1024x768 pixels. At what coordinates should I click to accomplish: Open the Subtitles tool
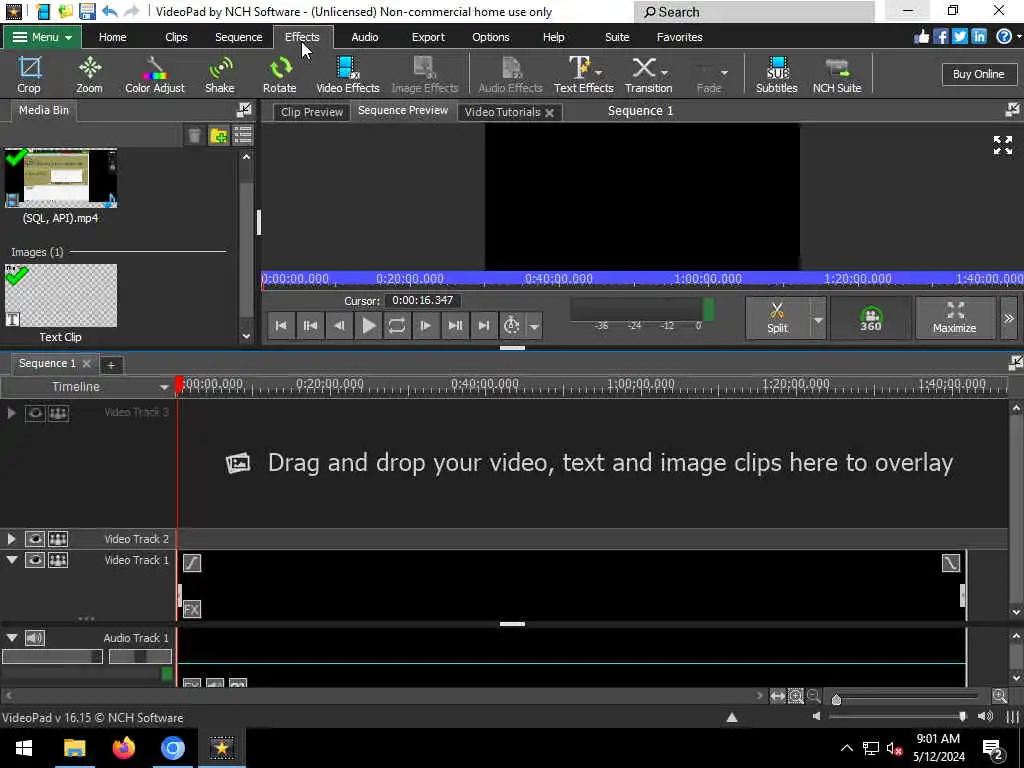point(776,74)
